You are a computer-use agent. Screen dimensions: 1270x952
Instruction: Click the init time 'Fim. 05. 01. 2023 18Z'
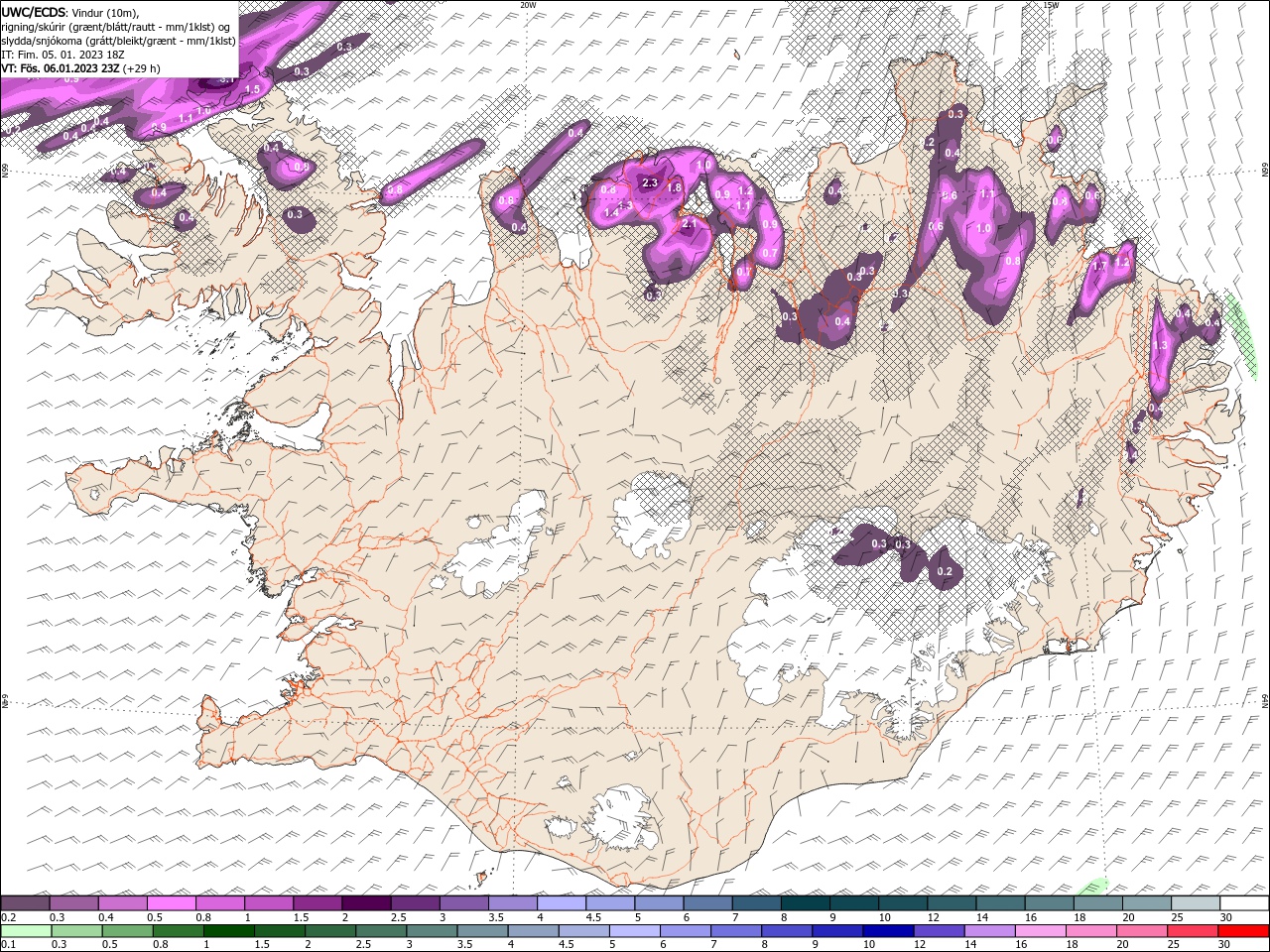[69, 55]
